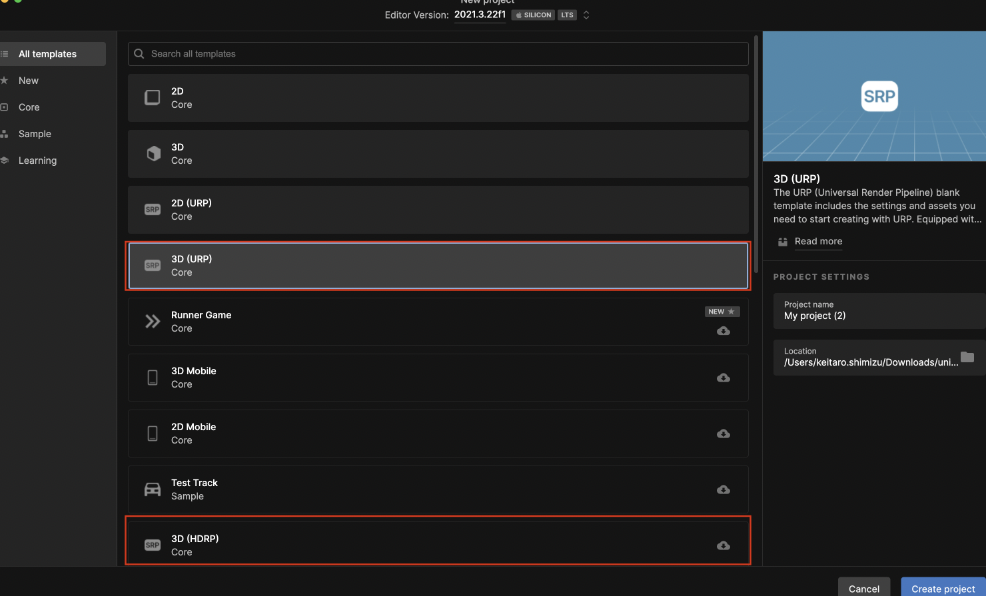986x596 pixels.
Task: Click the cloud download icon on 3D (HDRP)
Action: pyautogui.click(x=723, y=545)
